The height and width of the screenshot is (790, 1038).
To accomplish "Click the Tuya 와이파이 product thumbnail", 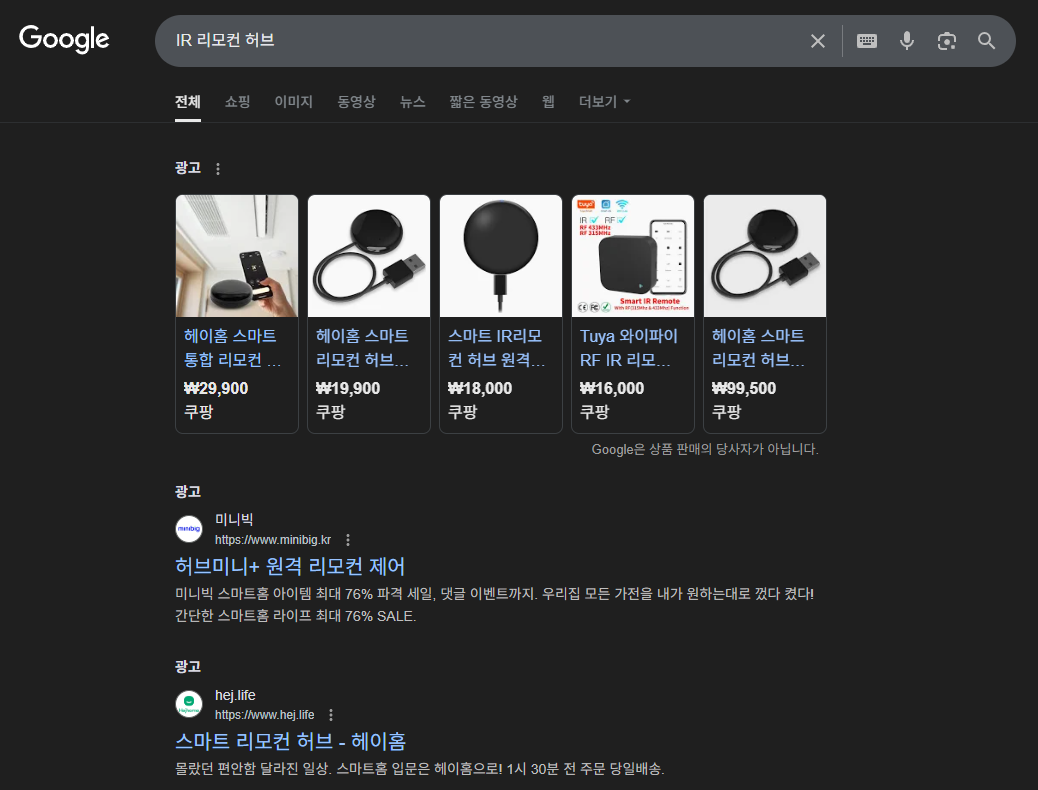I will [632, 256].
